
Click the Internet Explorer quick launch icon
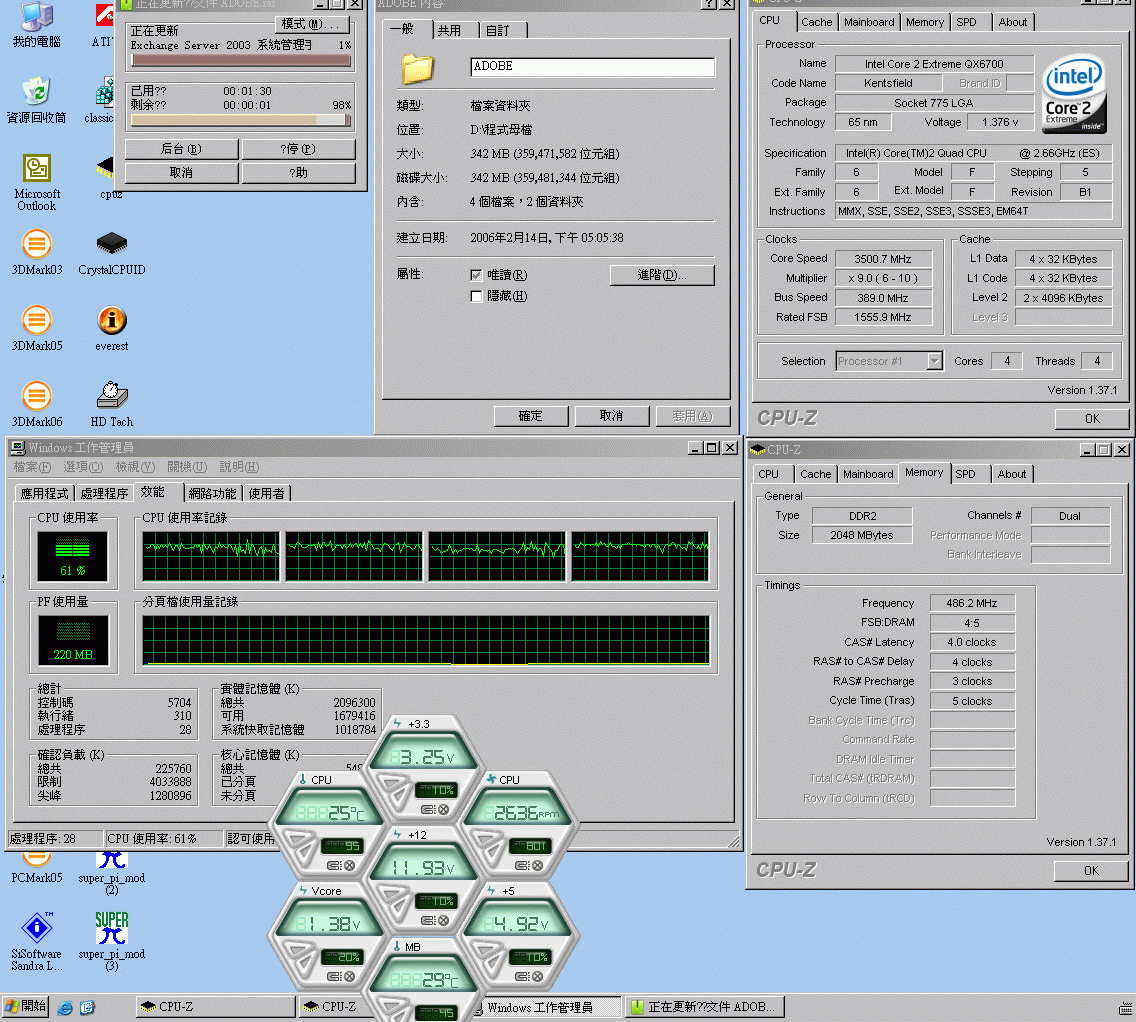64,1008
